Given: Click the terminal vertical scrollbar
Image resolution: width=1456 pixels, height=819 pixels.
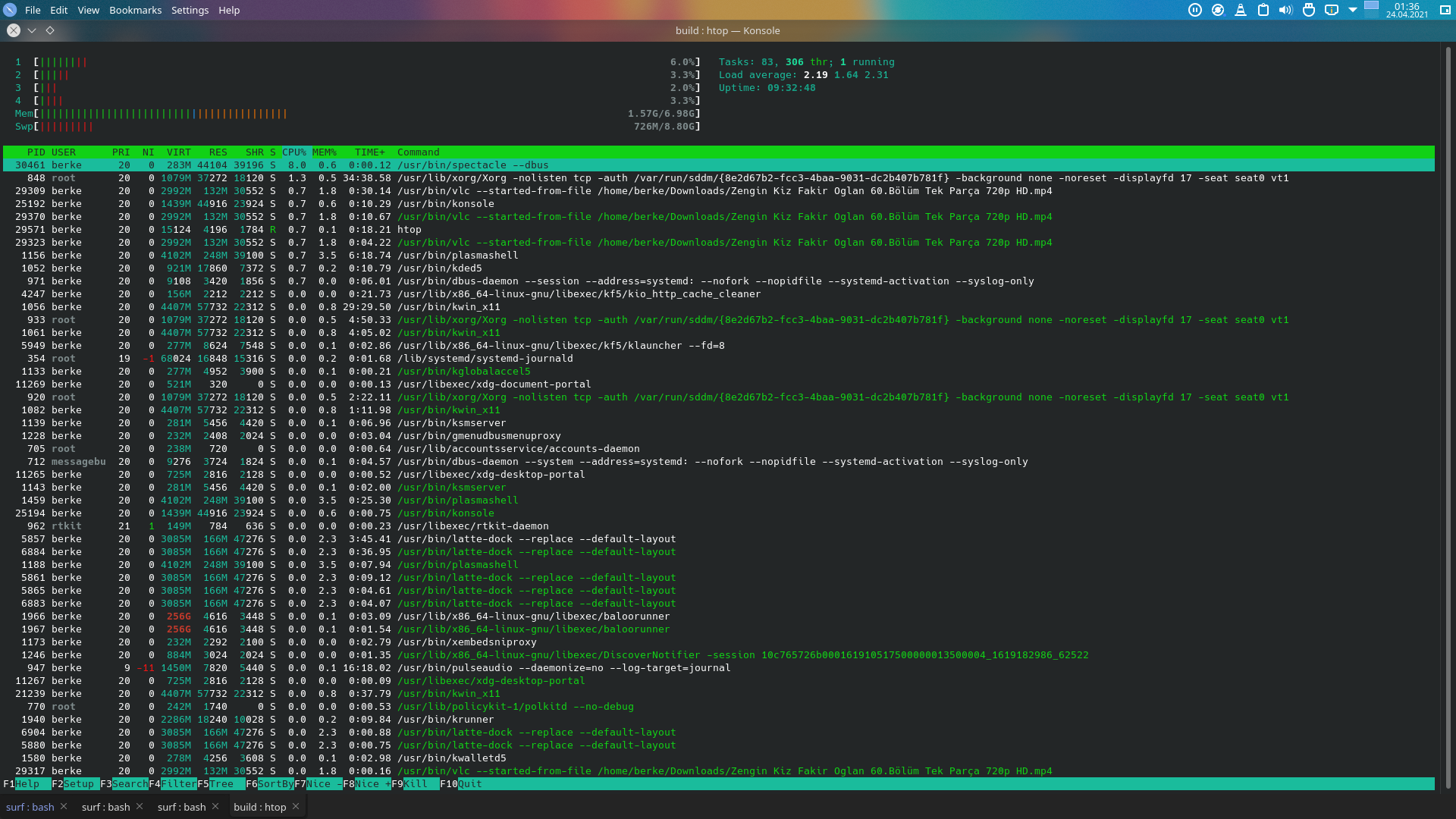Looking at the screenshot, I should point(1447,417).
